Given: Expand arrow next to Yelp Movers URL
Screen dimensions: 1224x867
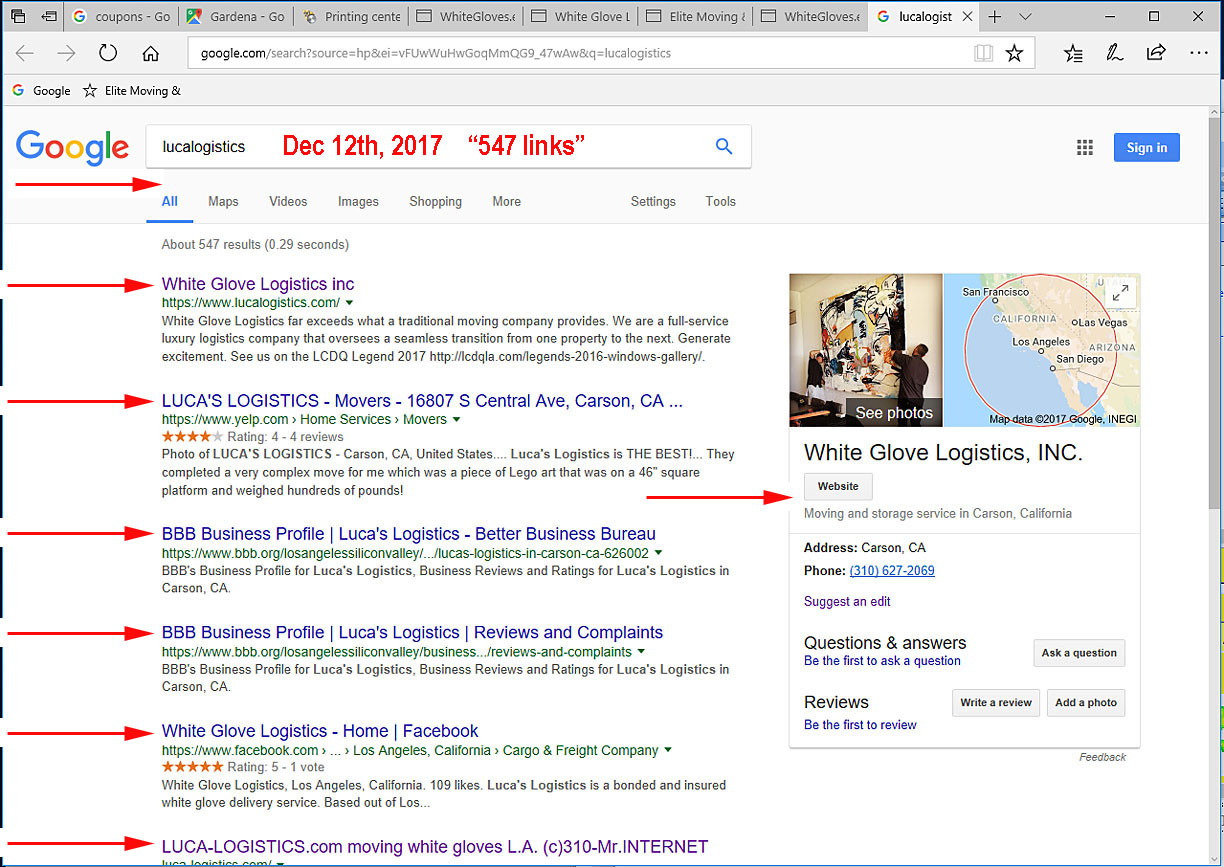Looking at the screenshot, I should tap(456, 420).
